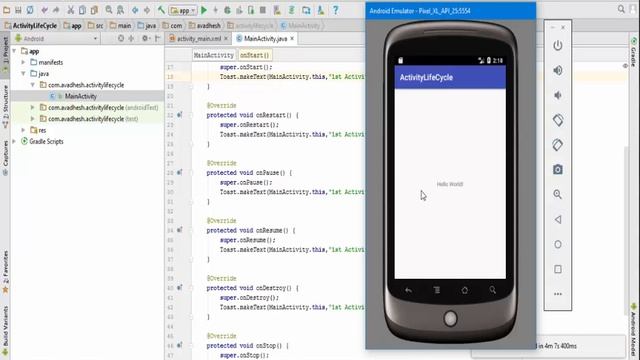Click the main breadcrumb folder
The height and width of the screenshot is (360, 640).
click(121, 25)
